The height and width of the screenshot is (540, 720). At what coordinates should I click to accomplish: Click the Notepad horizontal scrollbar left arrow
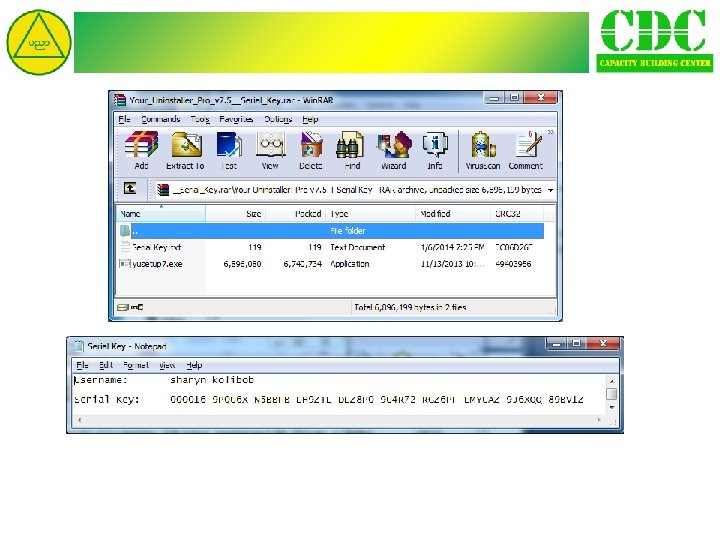pyautogui.click(x=79, y=420)
